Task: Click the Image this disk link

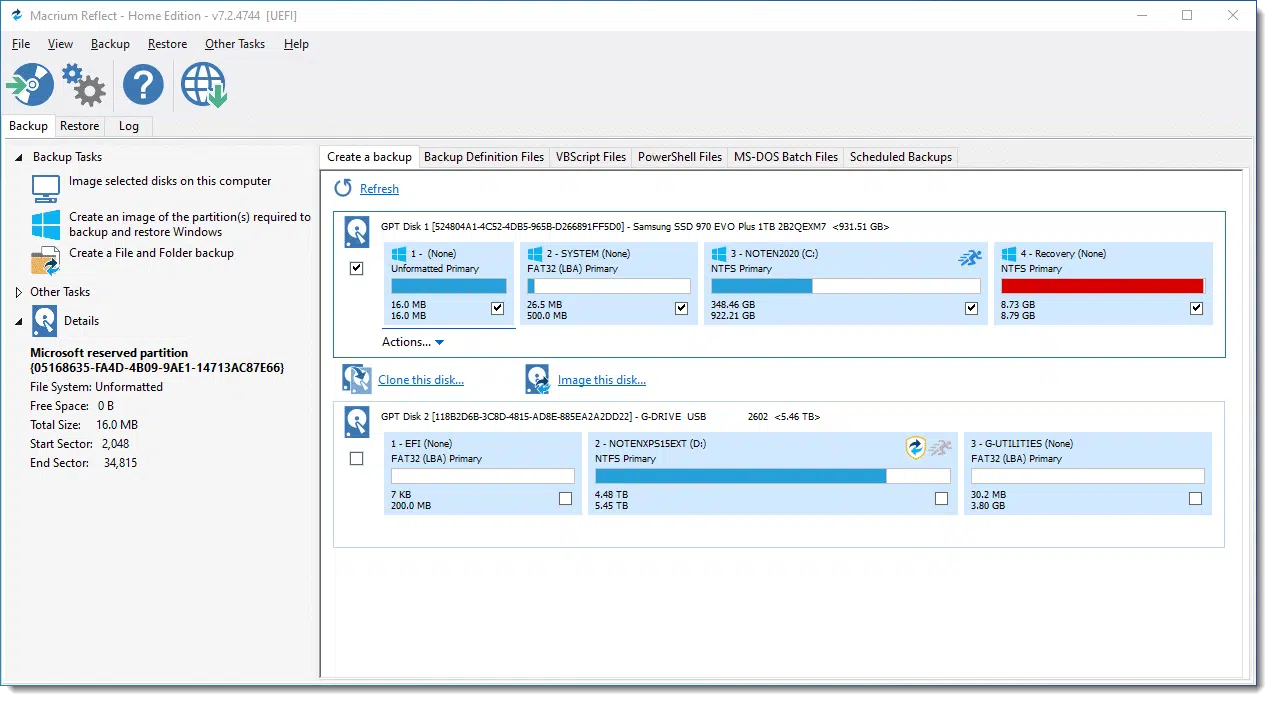Action: click(x=602, y=380)
